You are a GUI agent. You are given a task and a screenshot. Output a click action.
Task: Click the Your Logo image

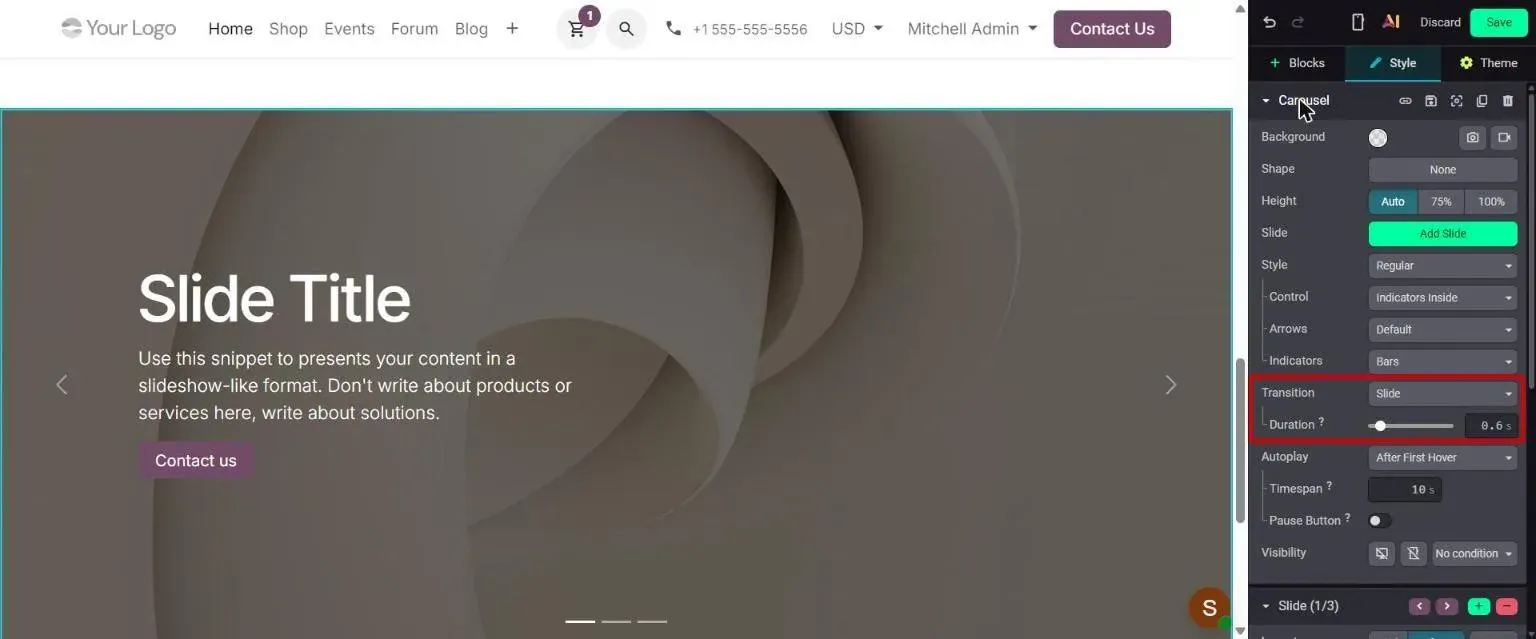click(118, 28)
